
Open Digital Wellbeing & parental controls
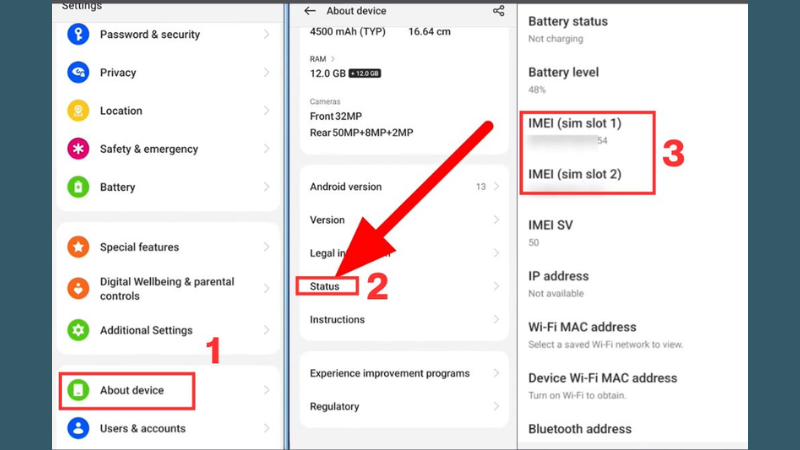click(168, 289)
